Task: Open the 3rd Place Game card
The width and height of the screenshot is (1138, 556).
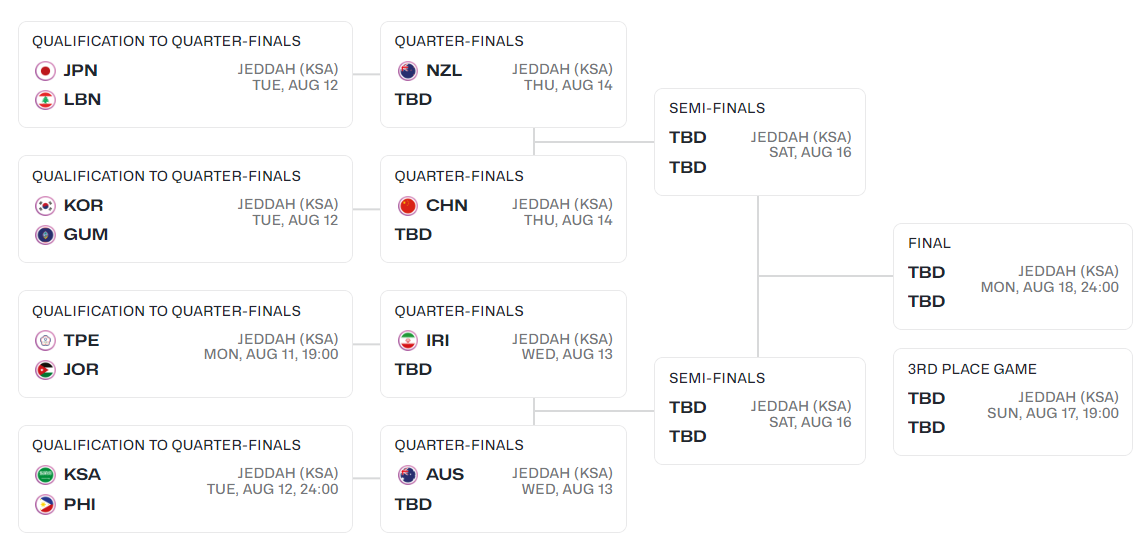Action: pyautogui.click(x=1012, y=402)
